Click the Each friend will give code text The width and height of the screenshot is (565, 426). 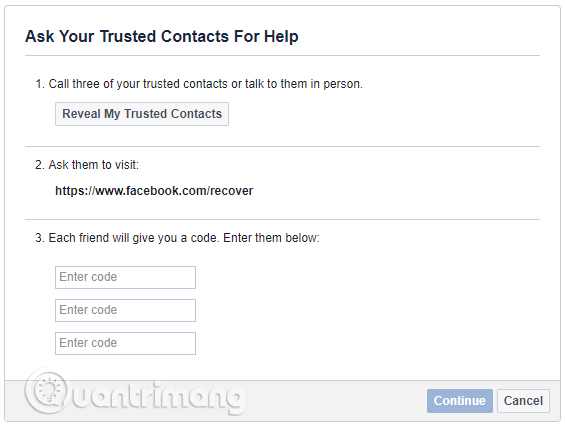click(x=184, y=238)
